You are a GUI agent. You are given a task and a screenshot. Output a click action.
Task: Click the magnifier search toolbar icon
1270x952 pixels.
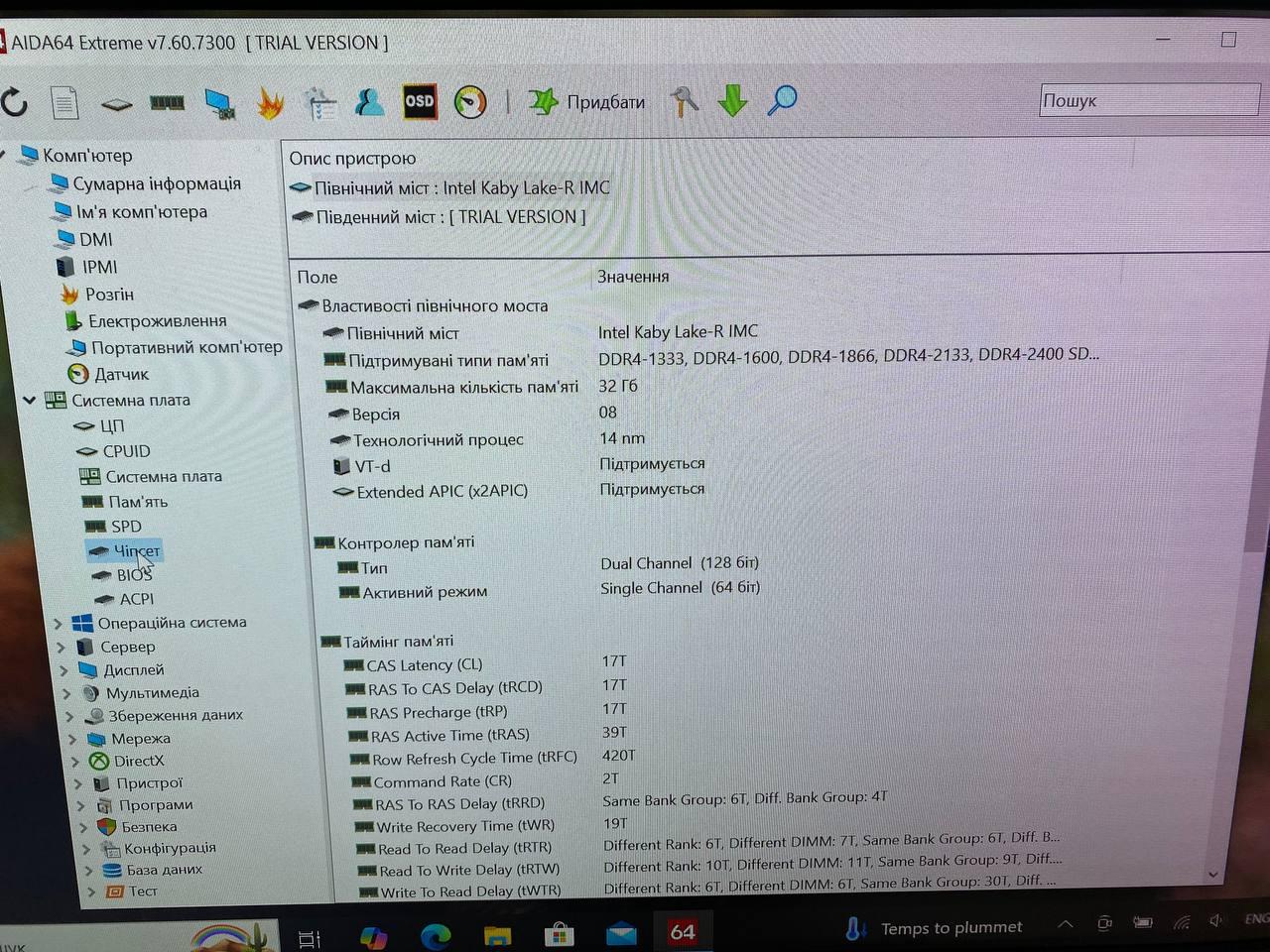click(x=782, y=99)
